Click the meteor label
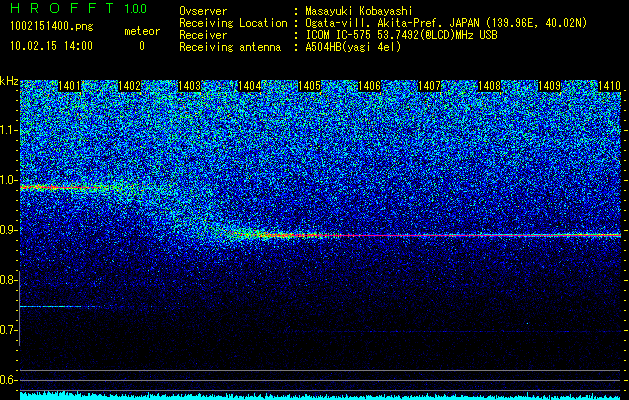Viewport: 629px width, 400px height. tap(142, 31)
